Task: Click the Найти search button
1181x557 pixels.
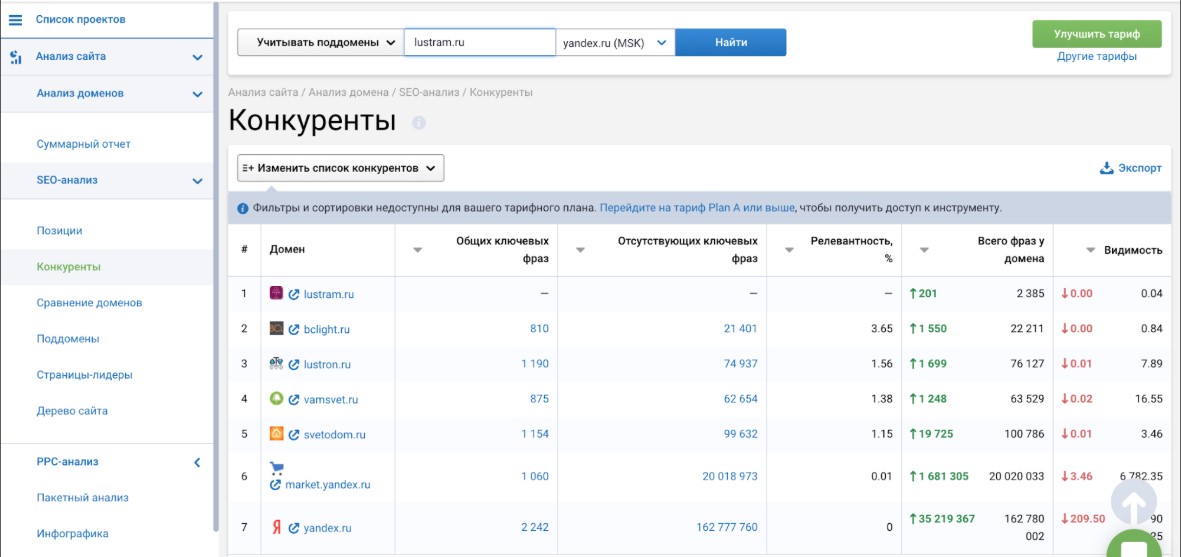Action: point(731,43)
